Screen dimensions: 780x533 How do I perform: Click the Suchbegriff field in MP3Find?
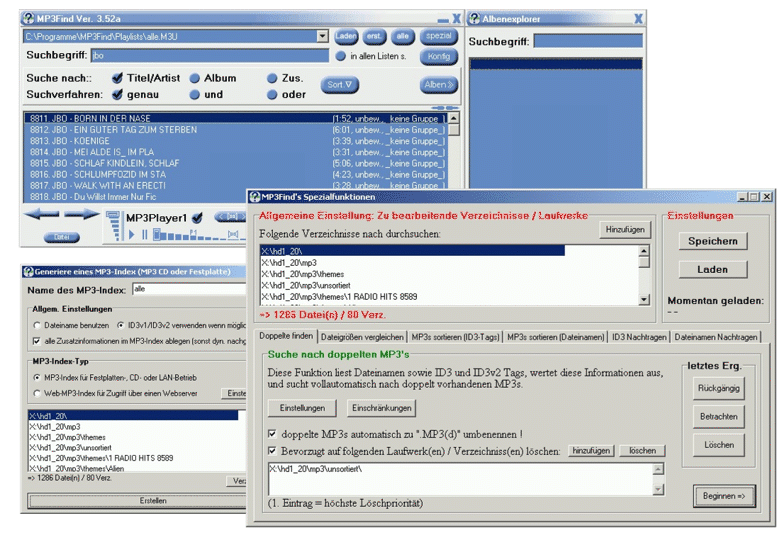(x=210, y=55)
